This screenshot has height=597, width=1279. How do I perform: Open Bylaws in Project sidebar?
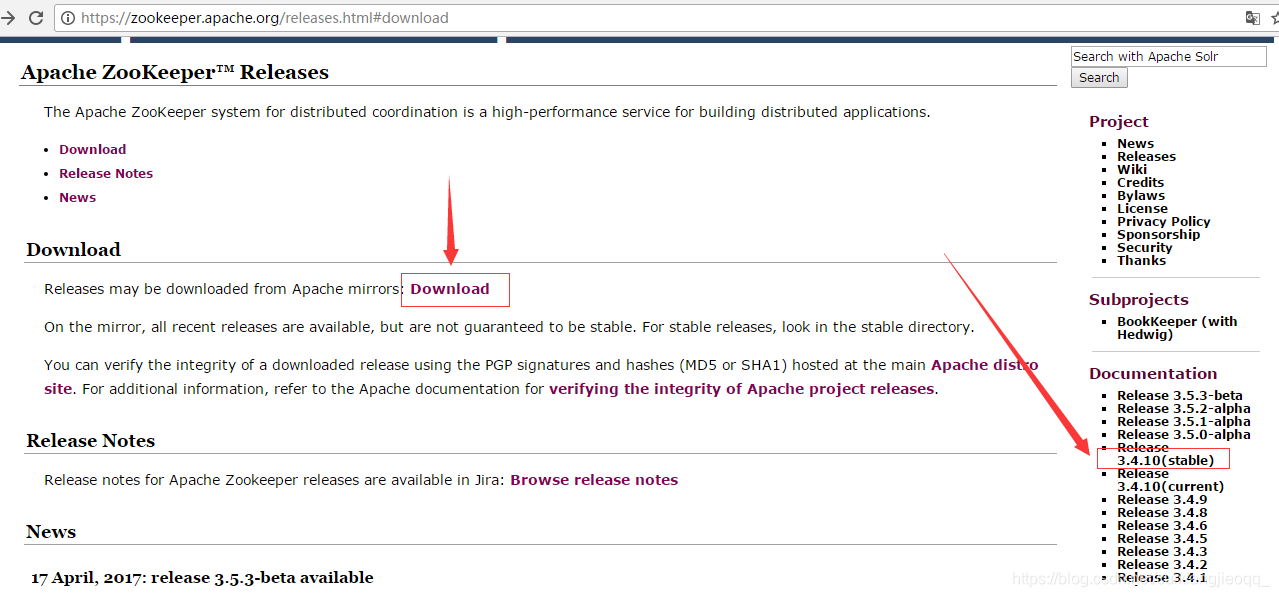[x=1141, y=196]
